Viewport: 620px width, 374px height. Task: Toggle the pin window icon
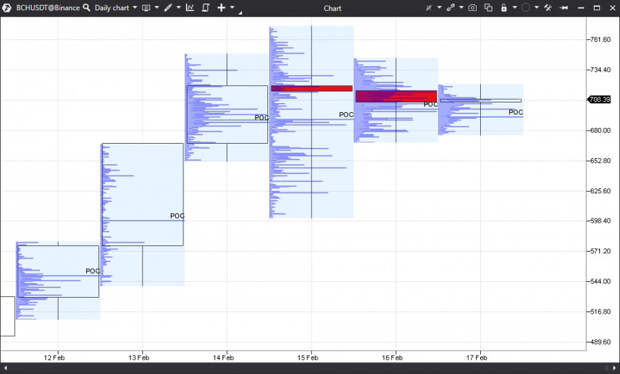click(x=564, y=8)
